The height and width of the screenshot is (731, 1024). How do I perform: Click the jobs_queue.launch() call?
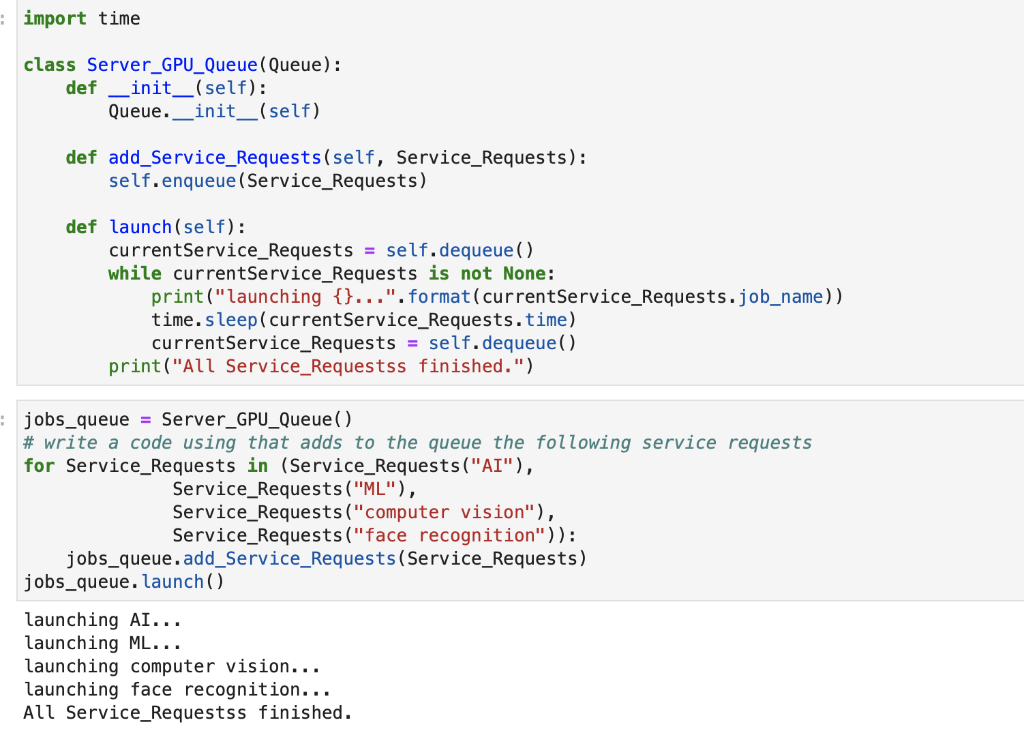tap(120, 581)
